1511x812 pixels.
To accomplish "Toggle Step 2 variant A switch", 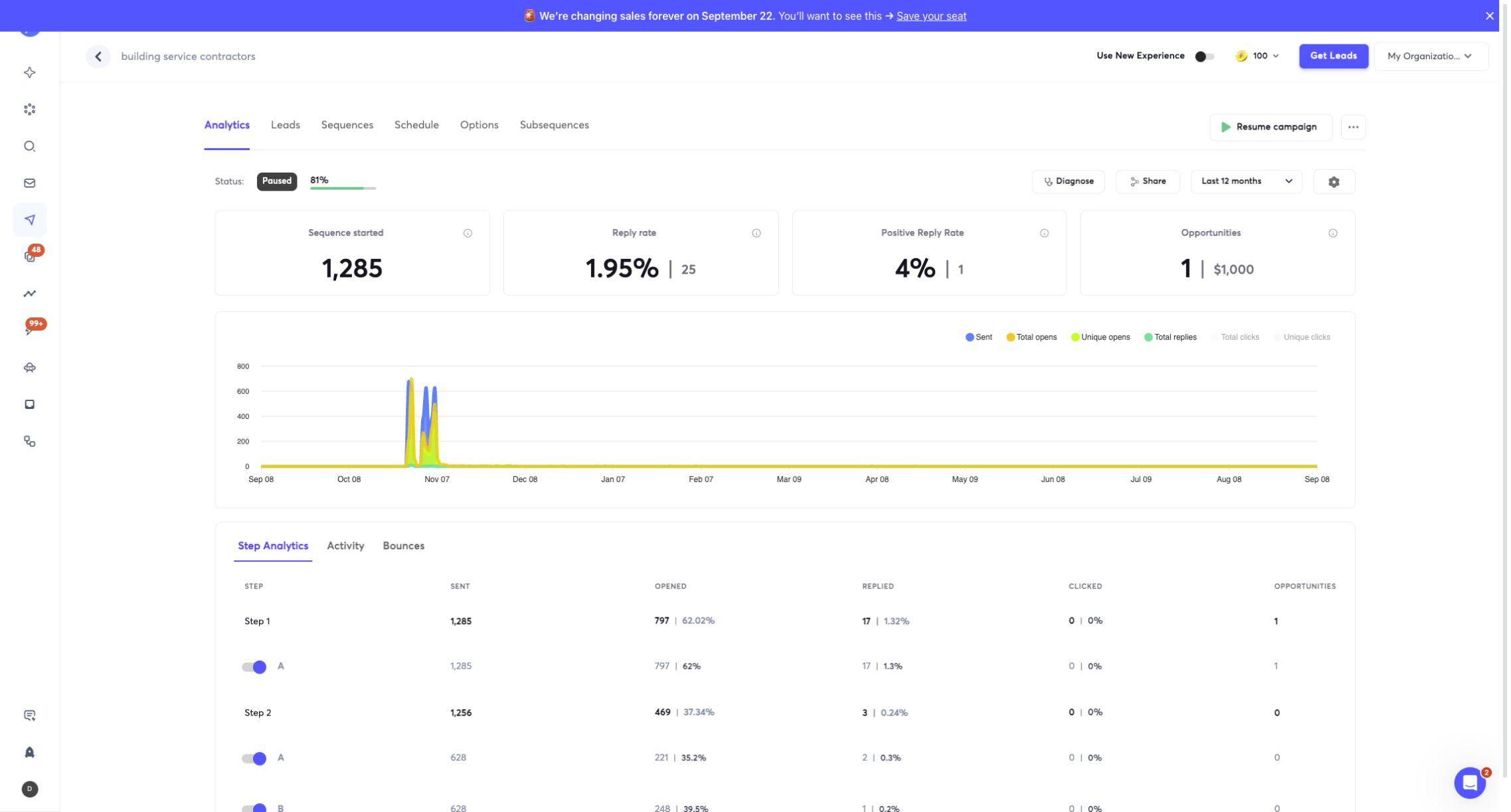I will click(254, 758).
